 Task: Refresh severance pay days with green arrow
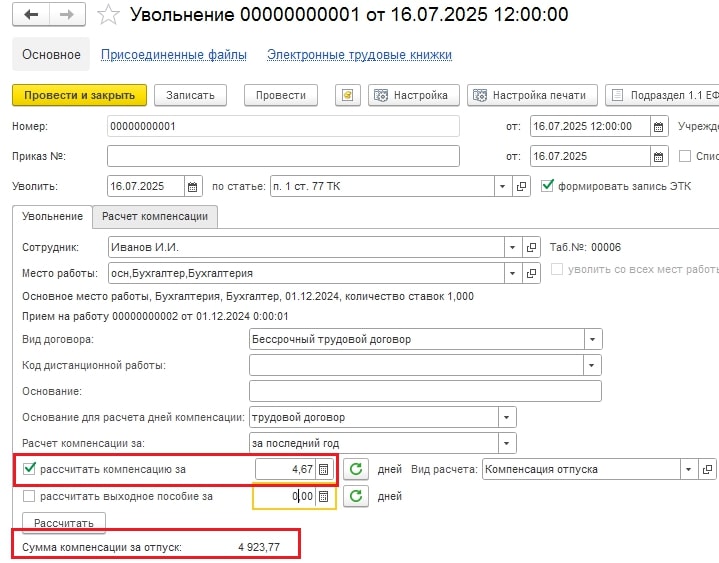356,496
